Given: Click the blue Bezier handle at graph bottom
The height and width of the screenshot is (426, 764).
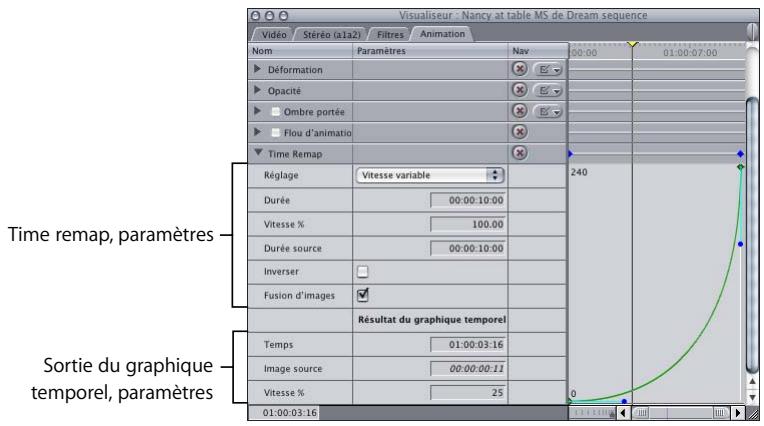Looking at the screenshot, I should (x=624, y=401).
